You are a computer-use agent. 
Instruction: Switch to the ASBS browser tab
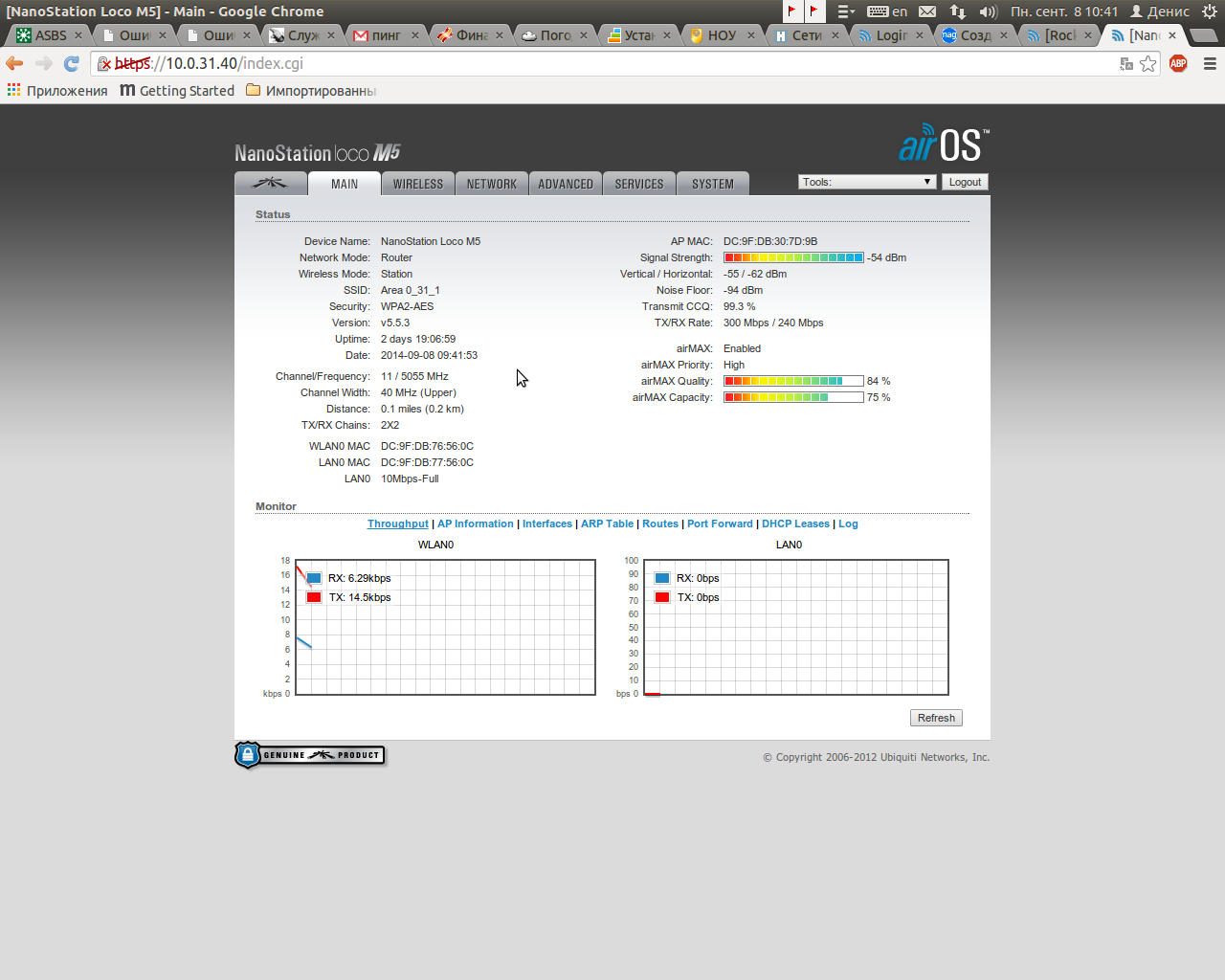point(50,35)
